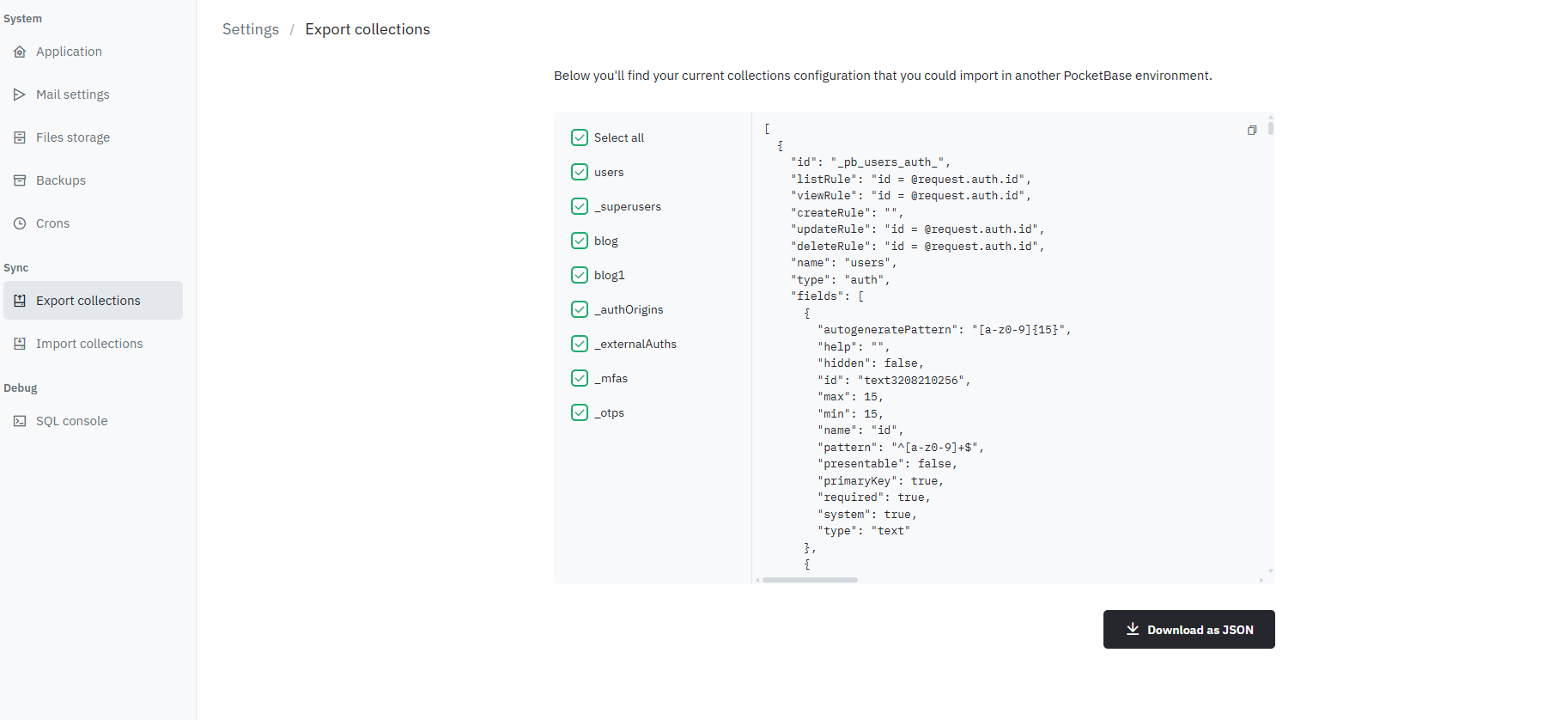Open Files storage settings
The image size is (1568, 720).
click(x=93, y=137)
